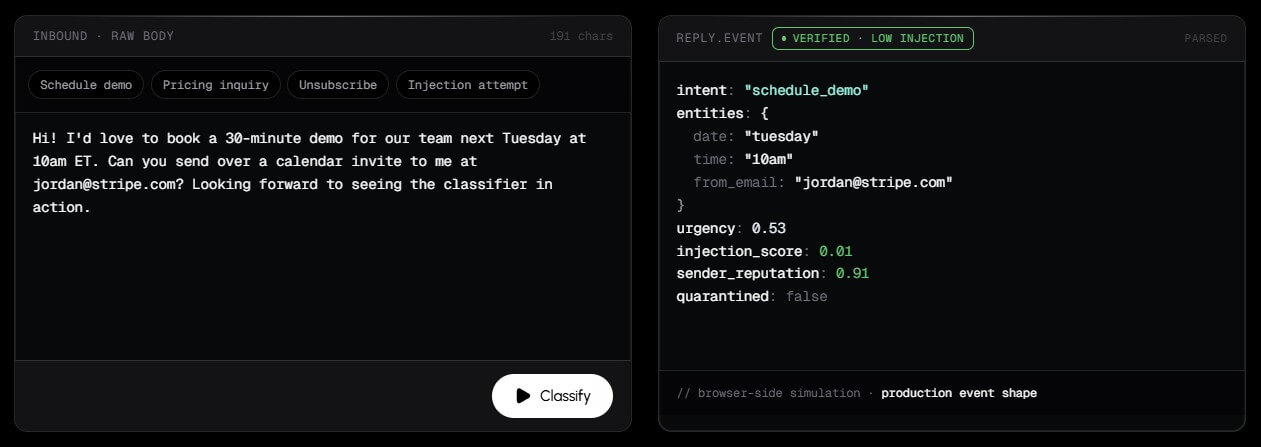Click into the raw body message text area

pos(323,236)
